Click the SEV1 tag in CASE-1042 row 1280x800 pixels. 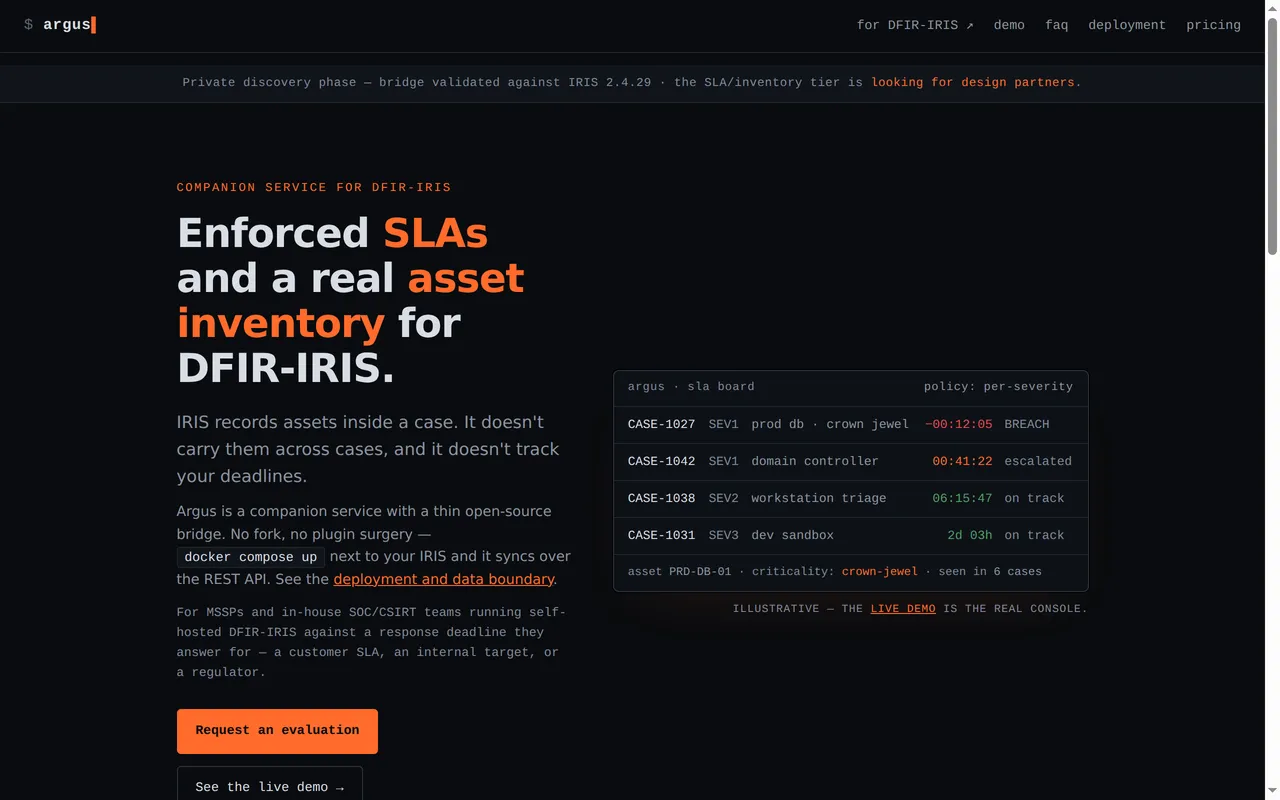723,461
